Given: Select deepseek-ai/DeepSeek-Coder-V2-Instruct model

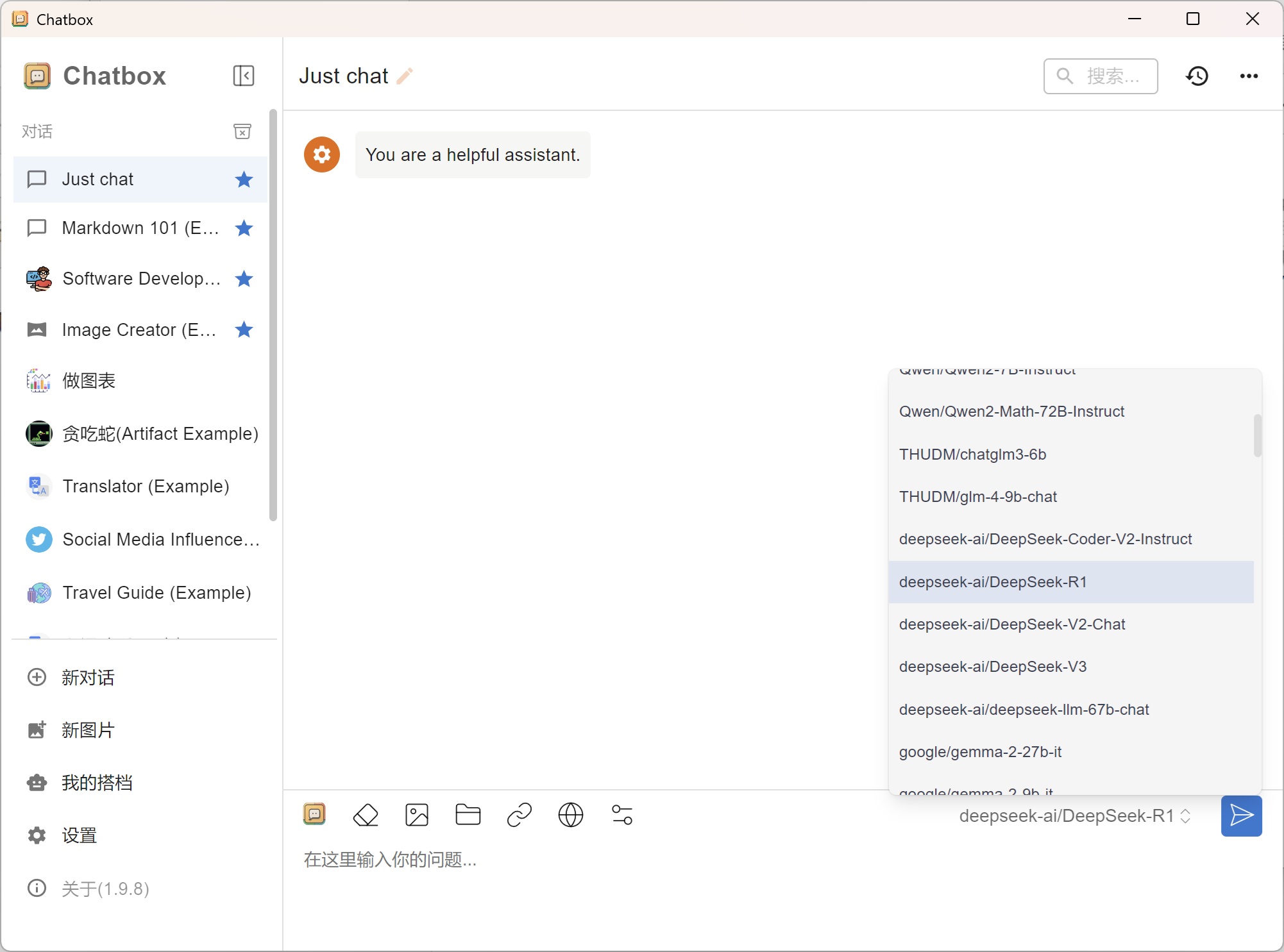Looking at the screenshot, I should click(x=1071, y=539).
